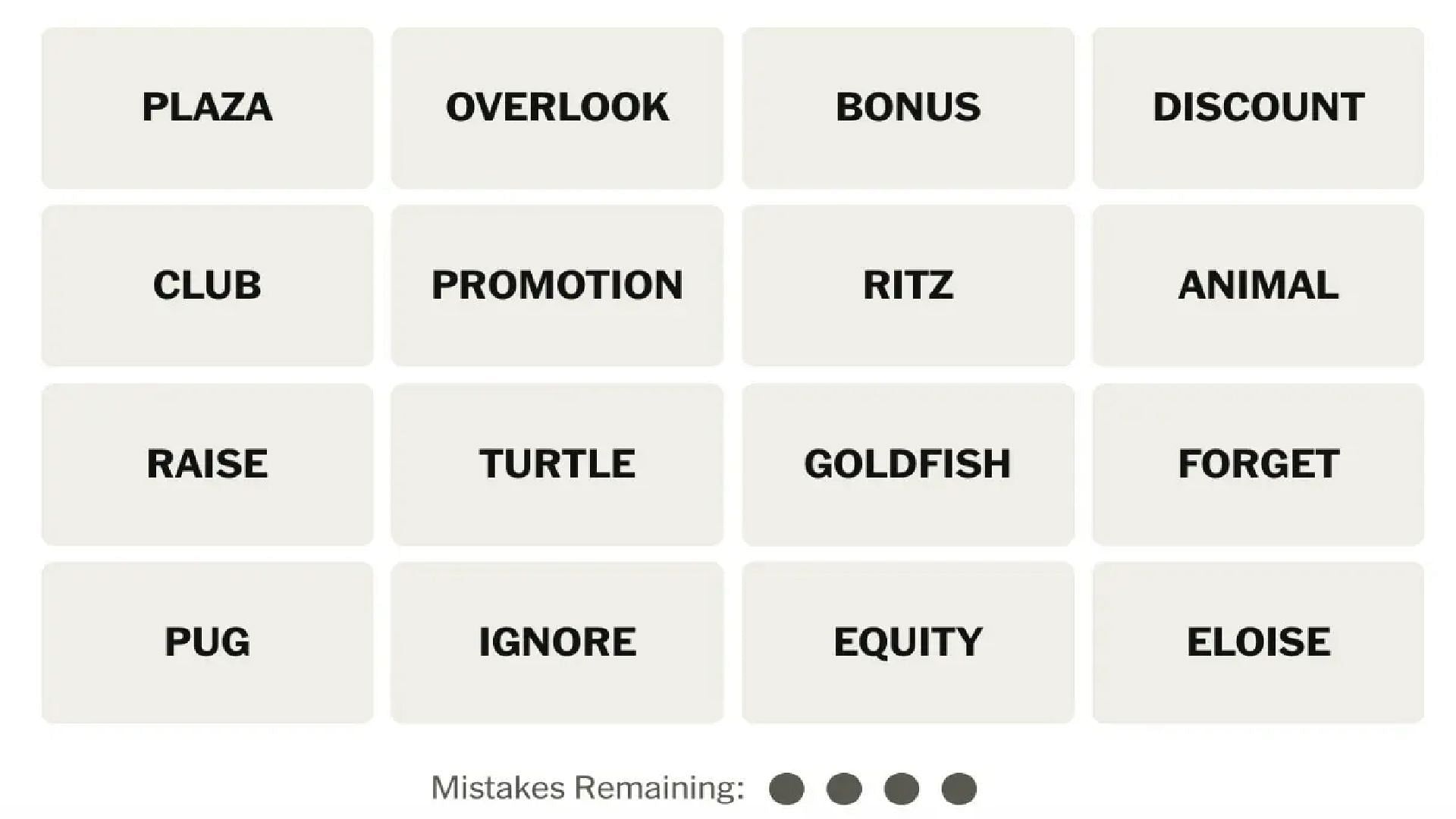Select the TURTLE tile
The image size is (1456, 819).
[556, 463]
